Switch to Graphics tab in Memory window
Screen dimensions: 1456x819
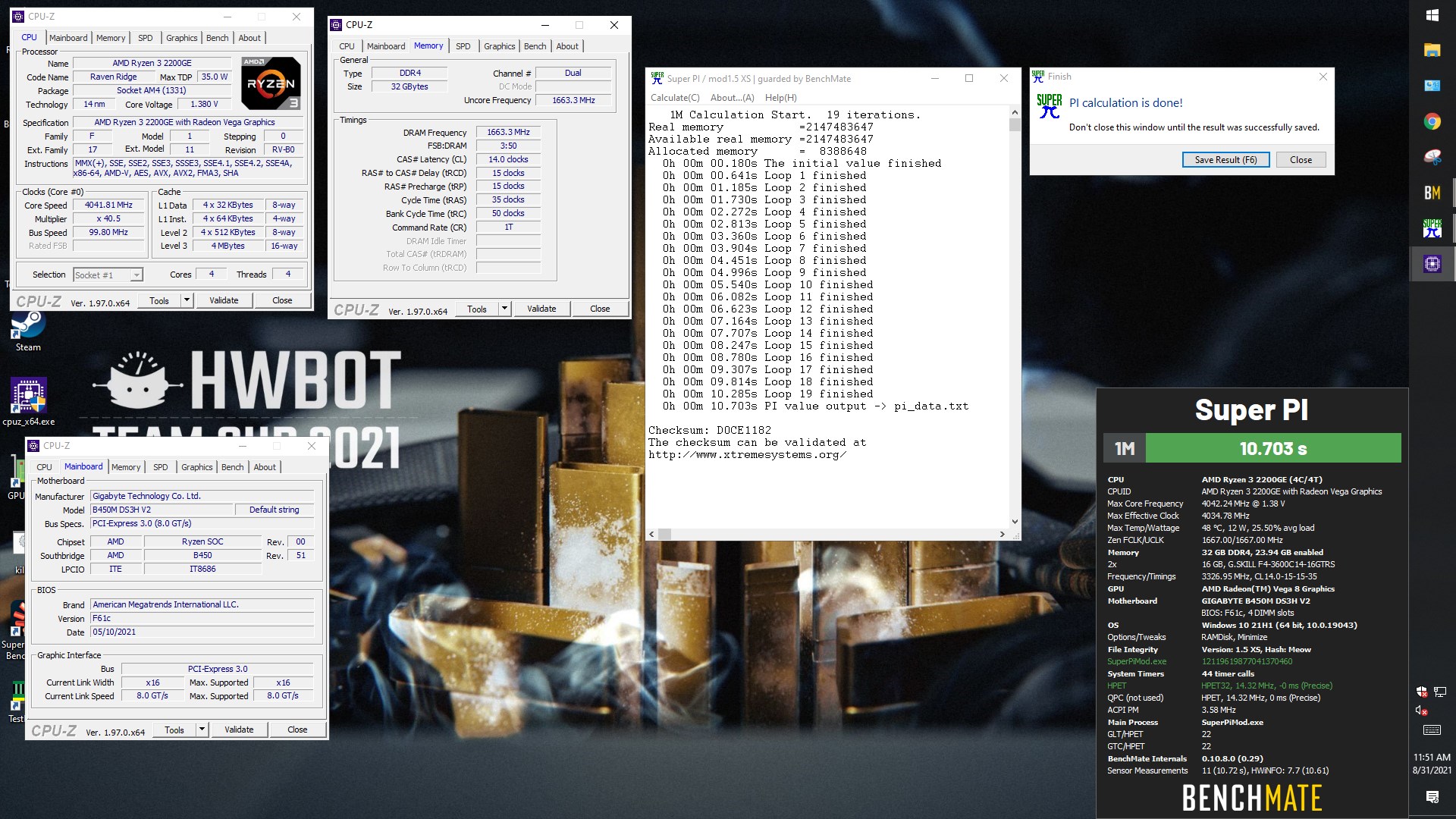(x=500, y=46)
